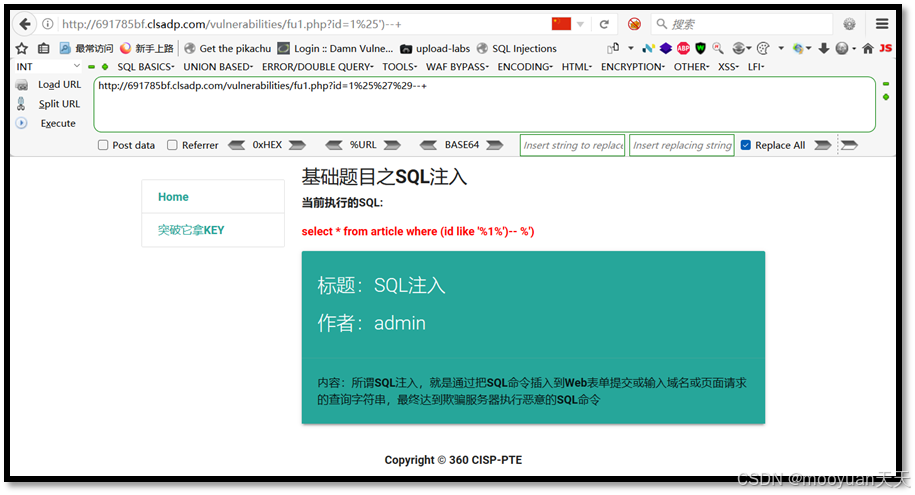Decode with the left arrow before 0xHEX

coord(236,145)
